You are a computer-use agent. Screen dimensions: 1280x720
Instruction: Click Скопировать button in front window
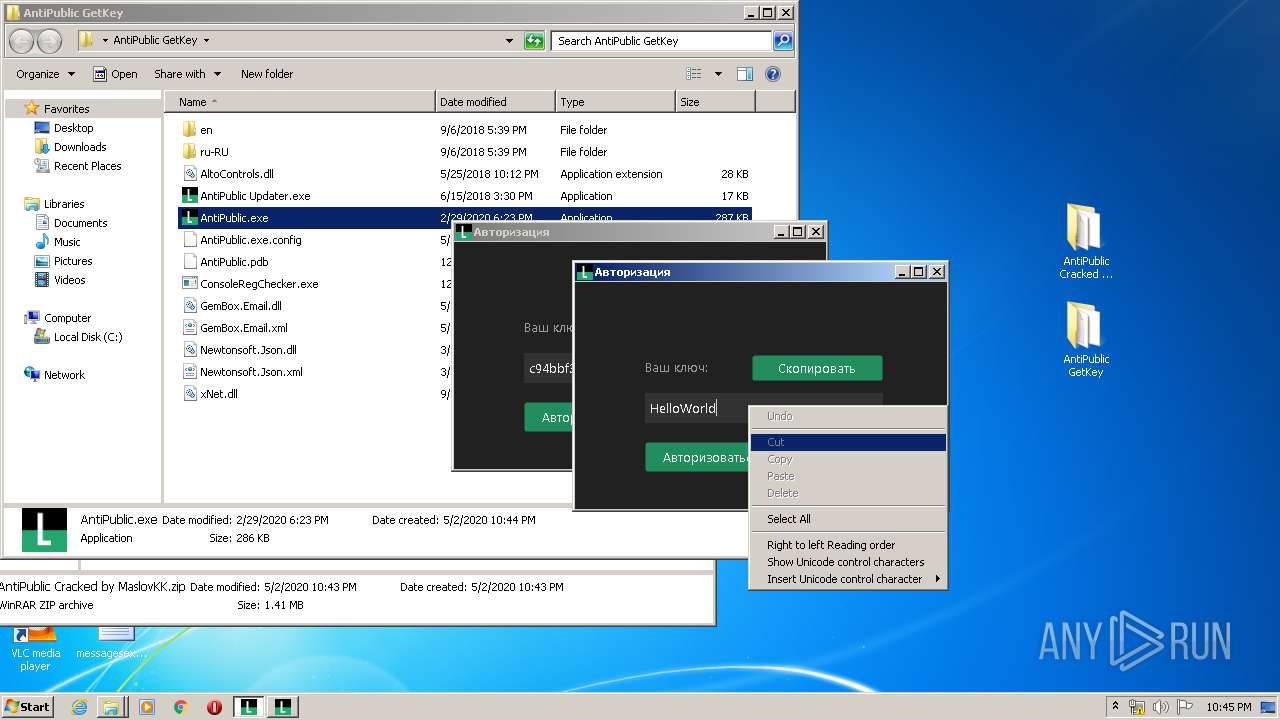coord(817,368)
